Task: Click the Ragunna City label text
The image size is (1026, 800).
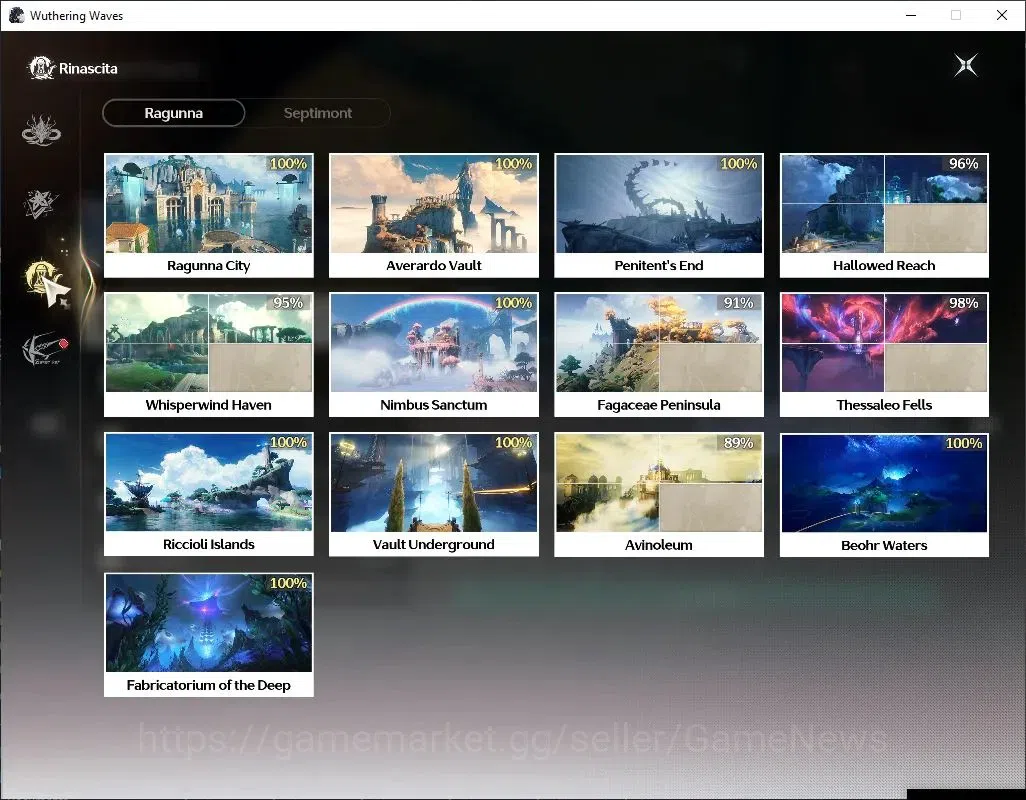Action: tap(209, 265)
